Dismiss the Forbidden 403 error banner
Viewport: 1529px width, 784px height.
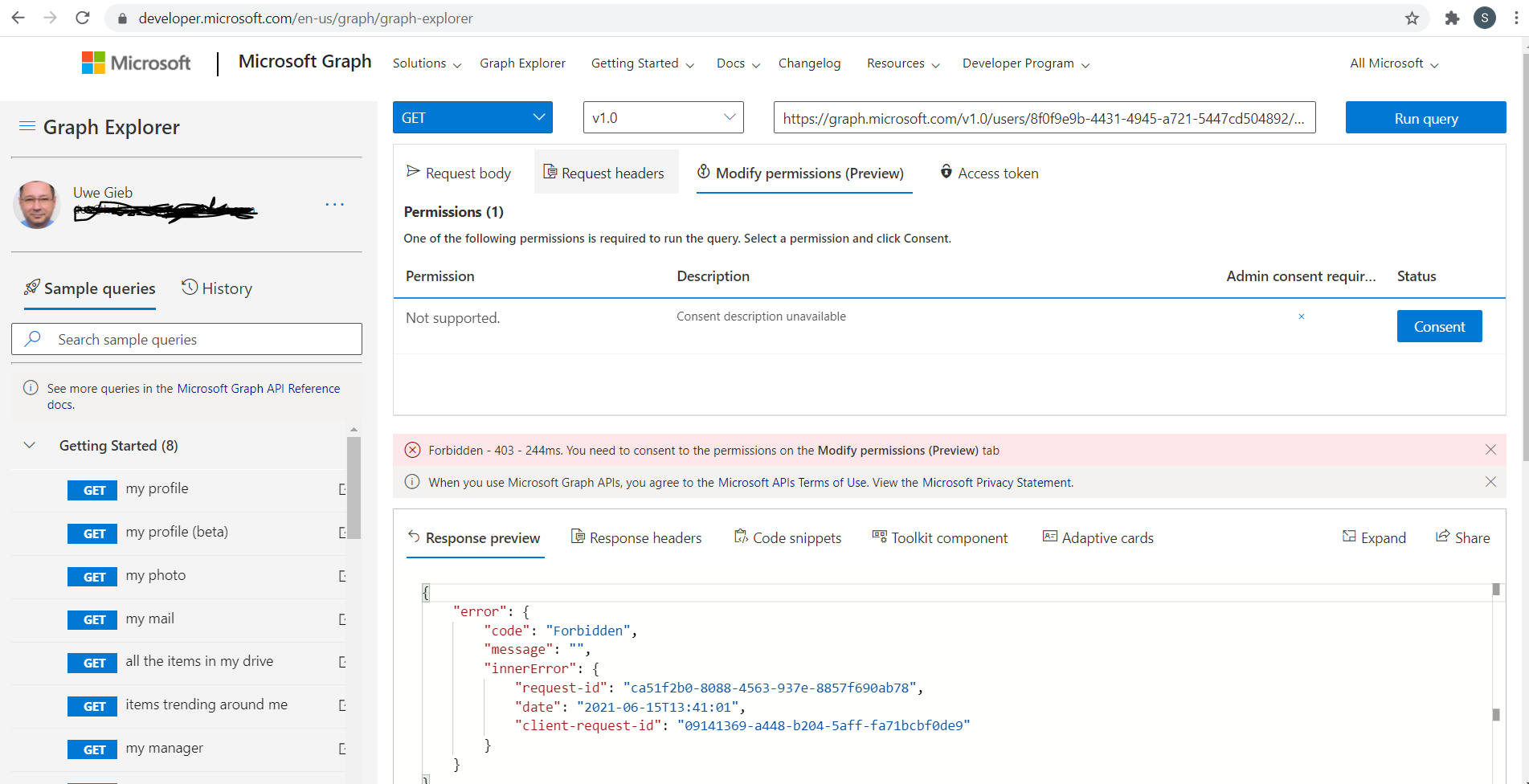pyautogui.click(x=1490, y=450)
